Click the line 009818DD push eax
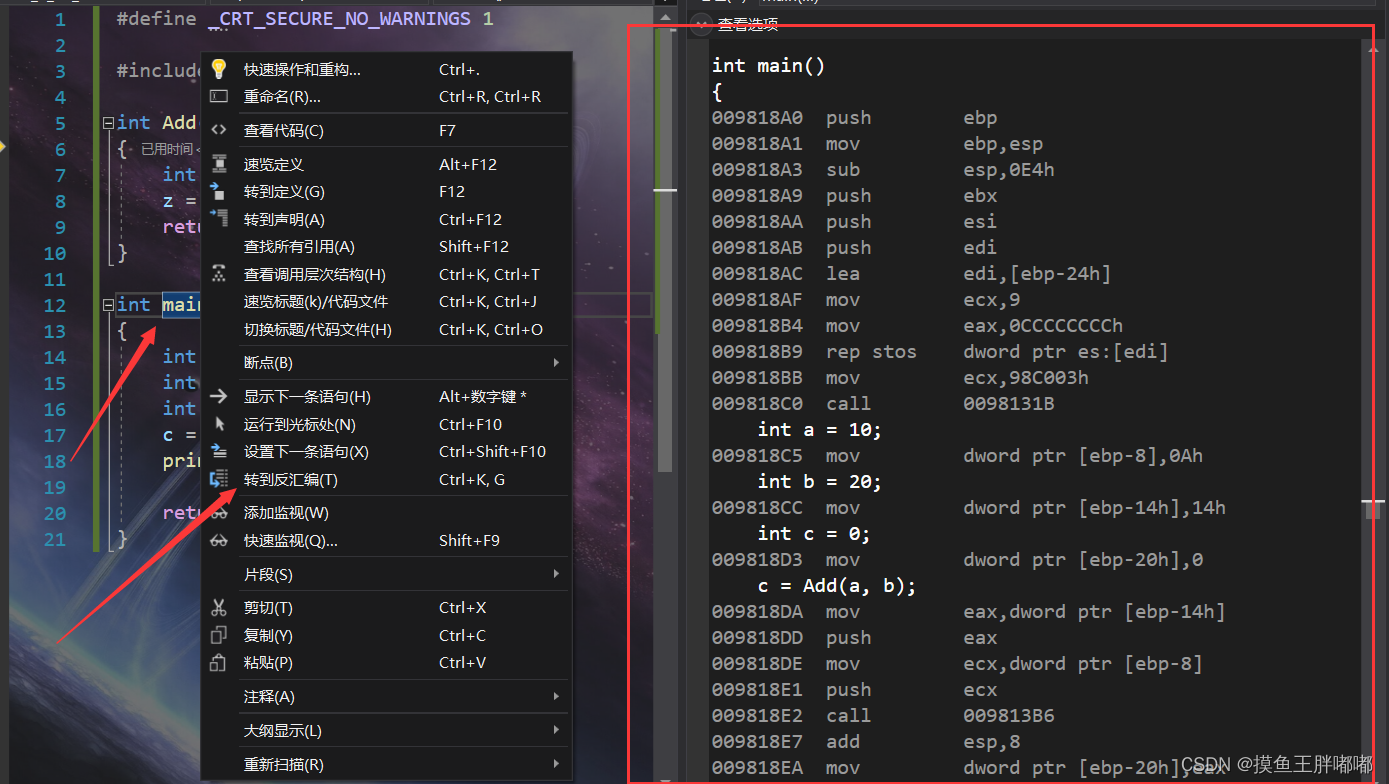Viewport: 1389px width, 784px height. click(x=855, y=638)
